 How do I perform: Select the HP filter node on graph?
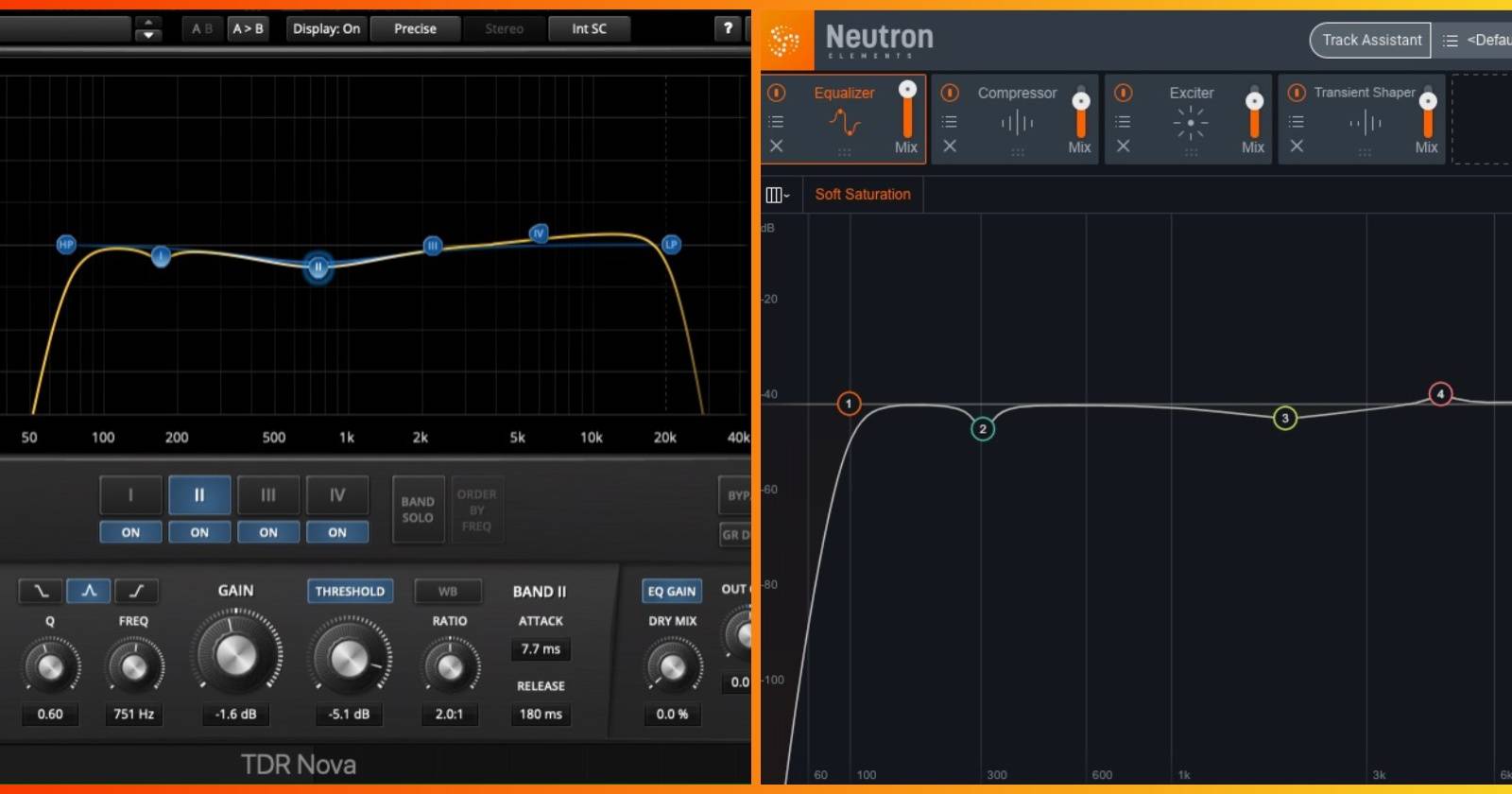pos(65,245)
